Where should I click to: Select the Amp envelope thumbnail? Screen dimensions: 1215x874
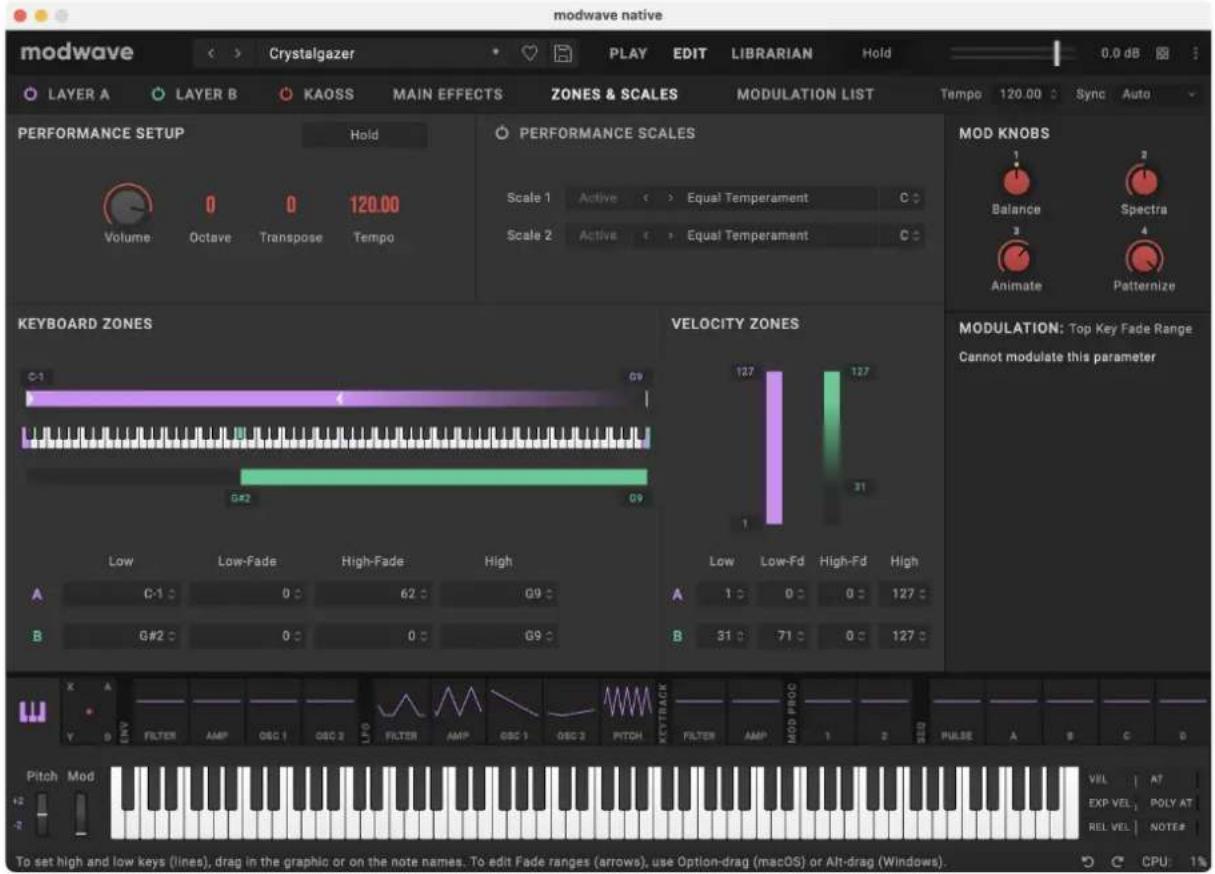click(217, 712)
